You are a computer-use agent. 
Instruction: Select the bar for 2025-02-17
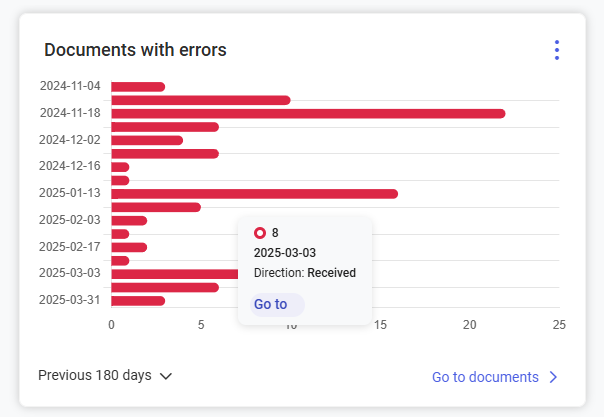[x=129, y=247]
